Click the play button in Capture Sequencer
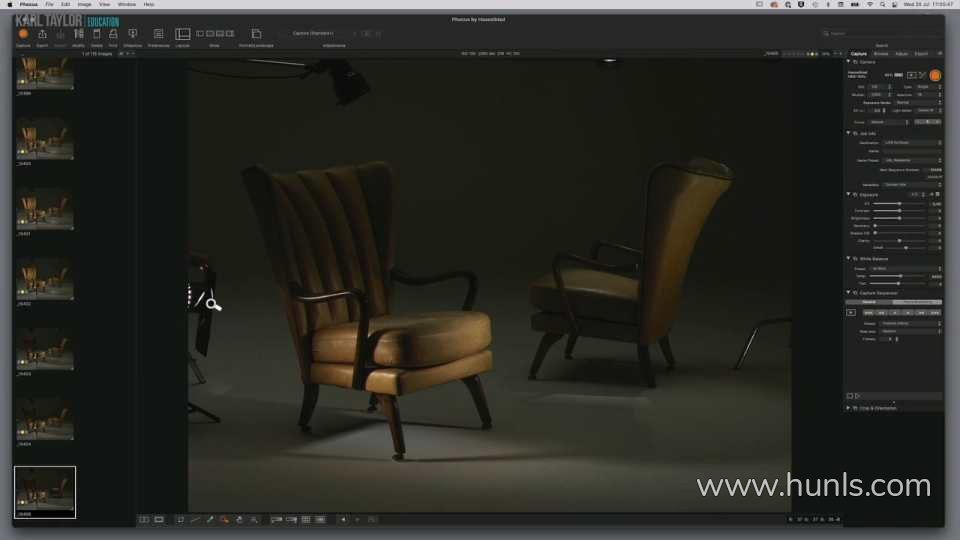Screen dimensions: 960x540 (851, 312)
